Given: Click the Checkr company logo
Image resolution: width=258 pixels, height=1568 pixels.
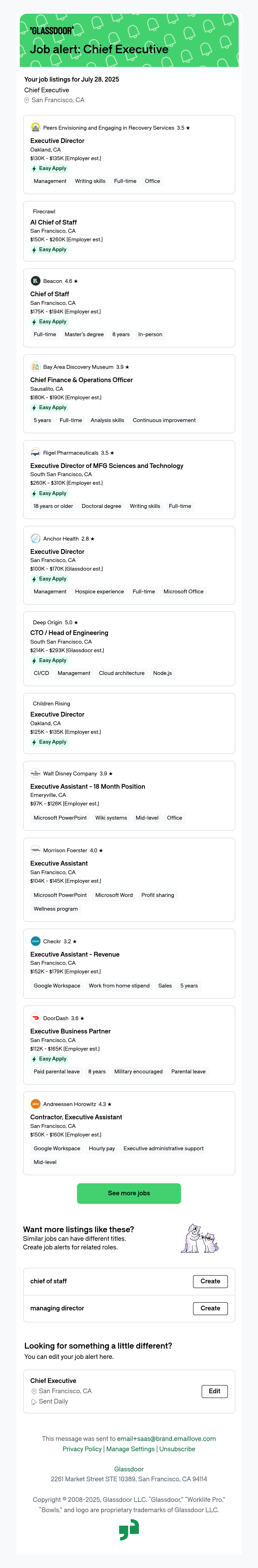Looking at the screenshot, I should click(35, 942).
